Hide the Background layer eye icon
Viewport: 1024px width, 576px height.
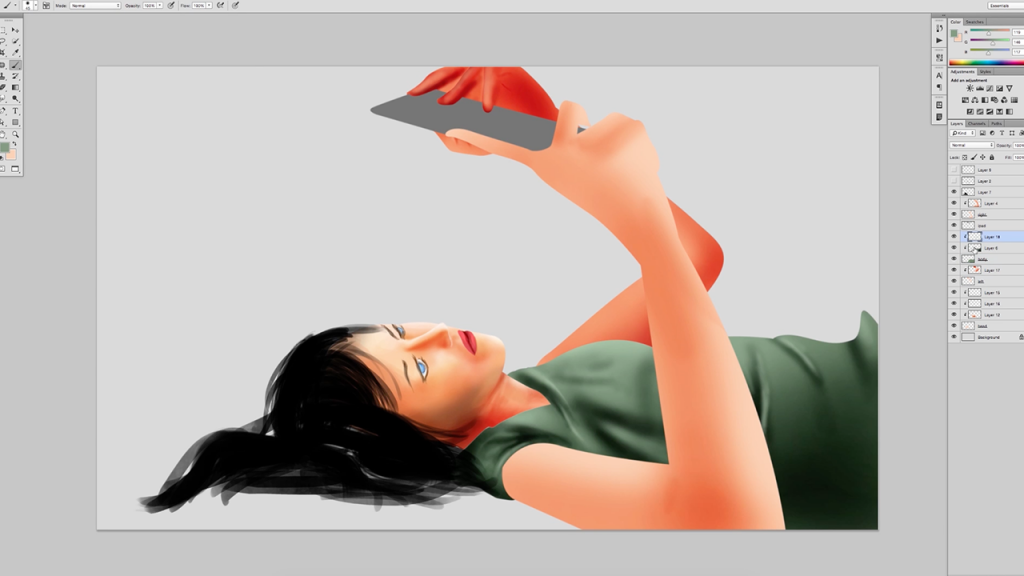[x=953, y=337]
